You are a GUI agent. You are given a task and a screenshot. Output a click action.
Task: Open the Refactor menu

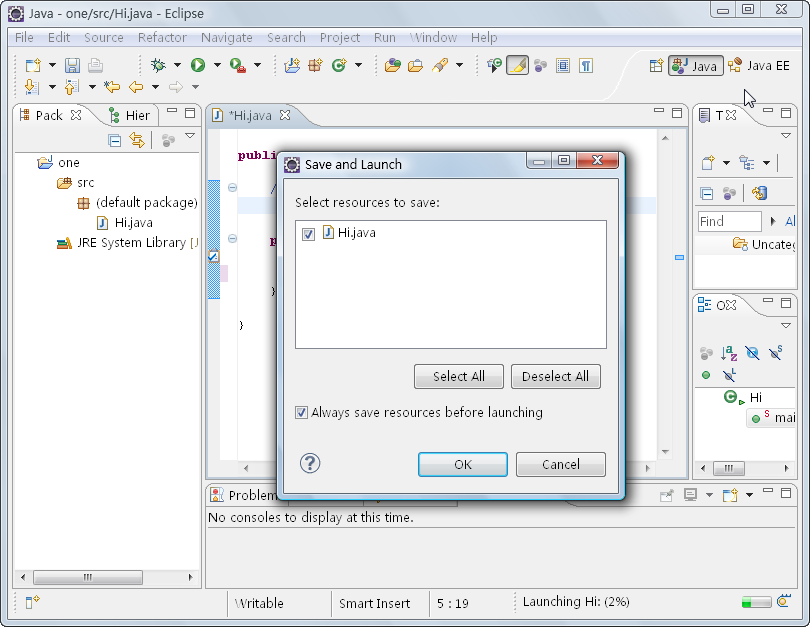click(x=162, y=37)
